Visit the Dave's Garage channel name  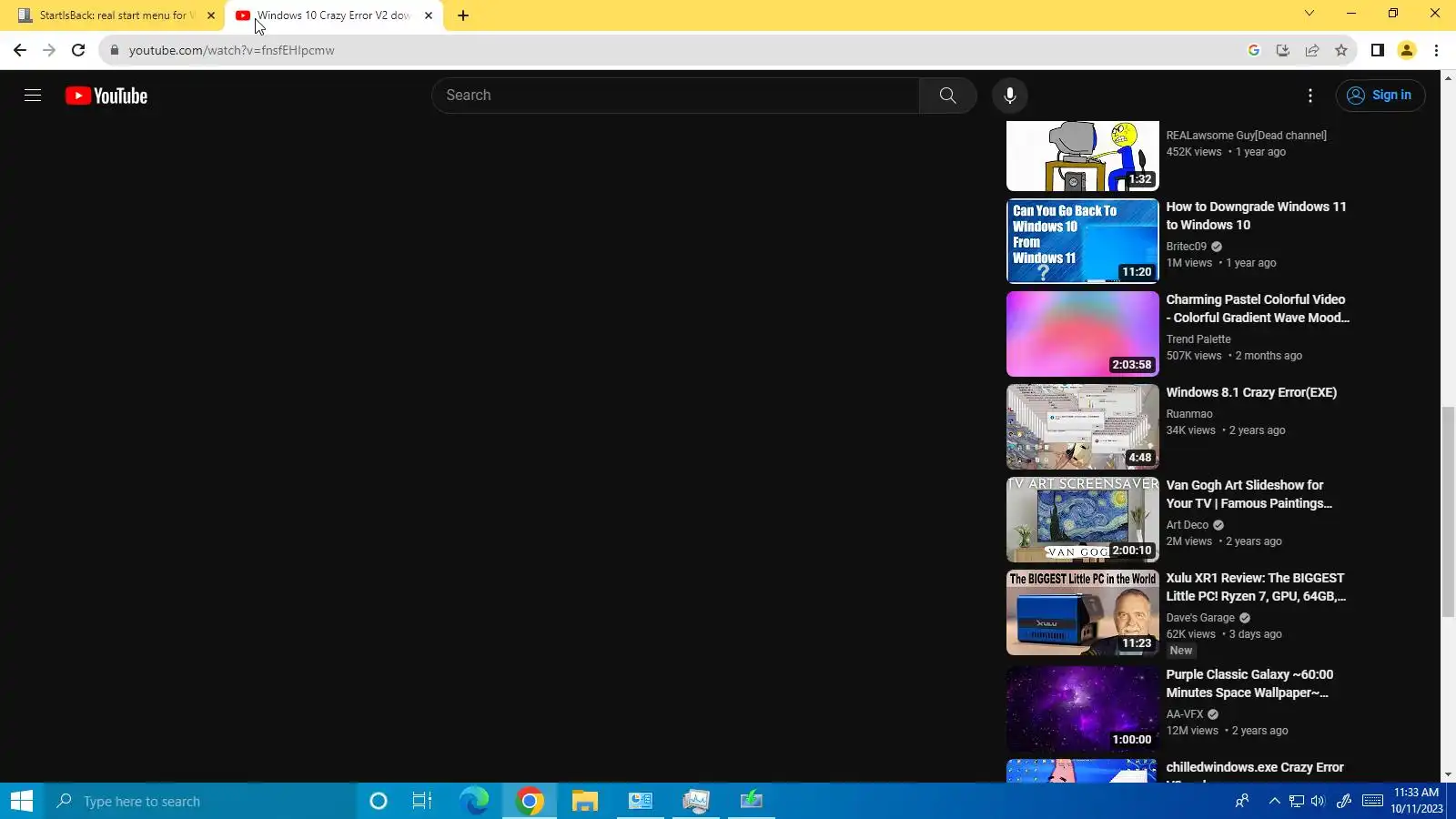[1200, 618]
